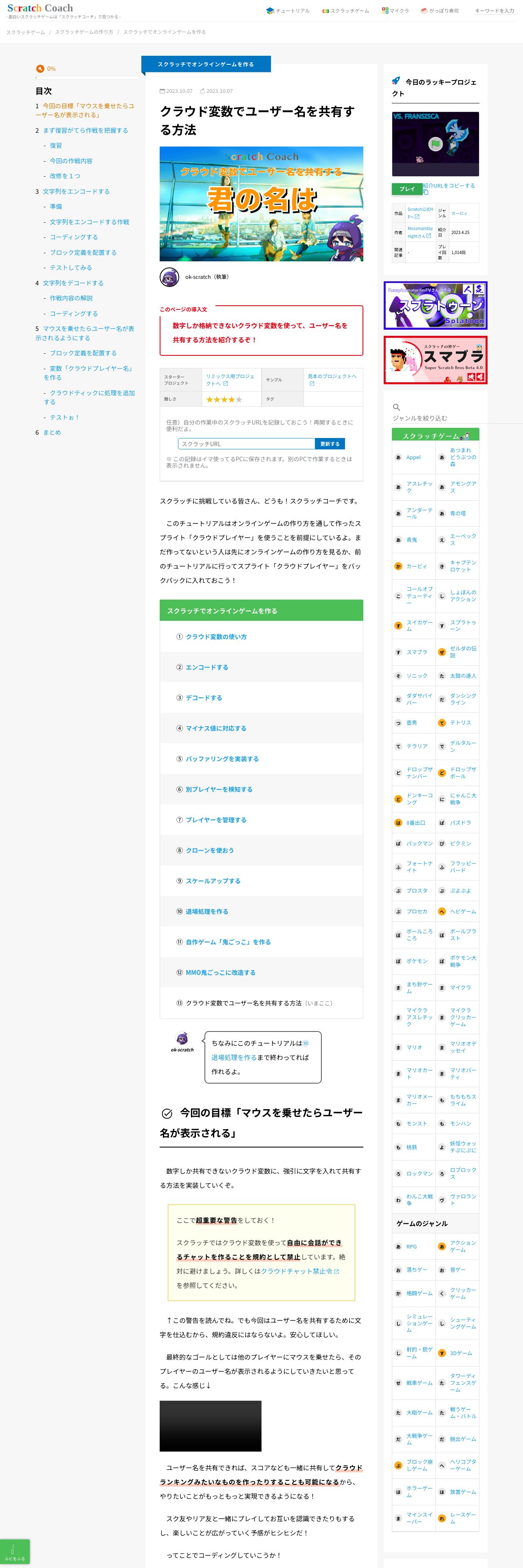Viewport: 523px width, 1568px height.
Task: Click the 君の名は hero banner image
Action: pos(261,204)
